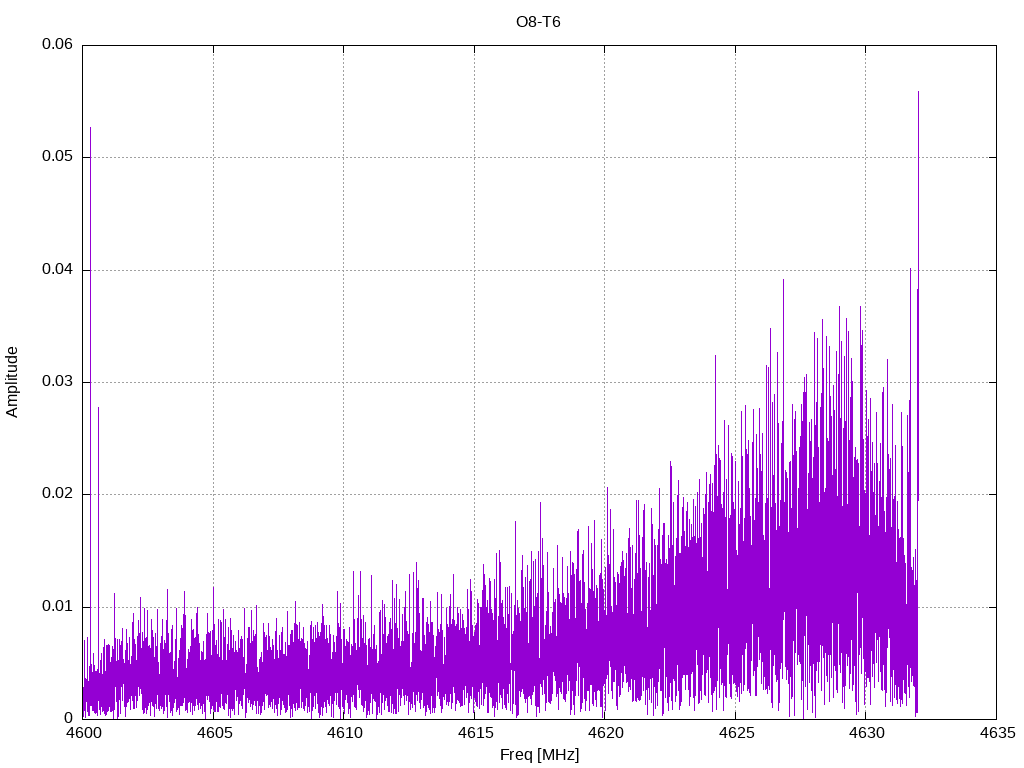
Task: Click the 4610 frequency tick label
Action: coord(344,734)
